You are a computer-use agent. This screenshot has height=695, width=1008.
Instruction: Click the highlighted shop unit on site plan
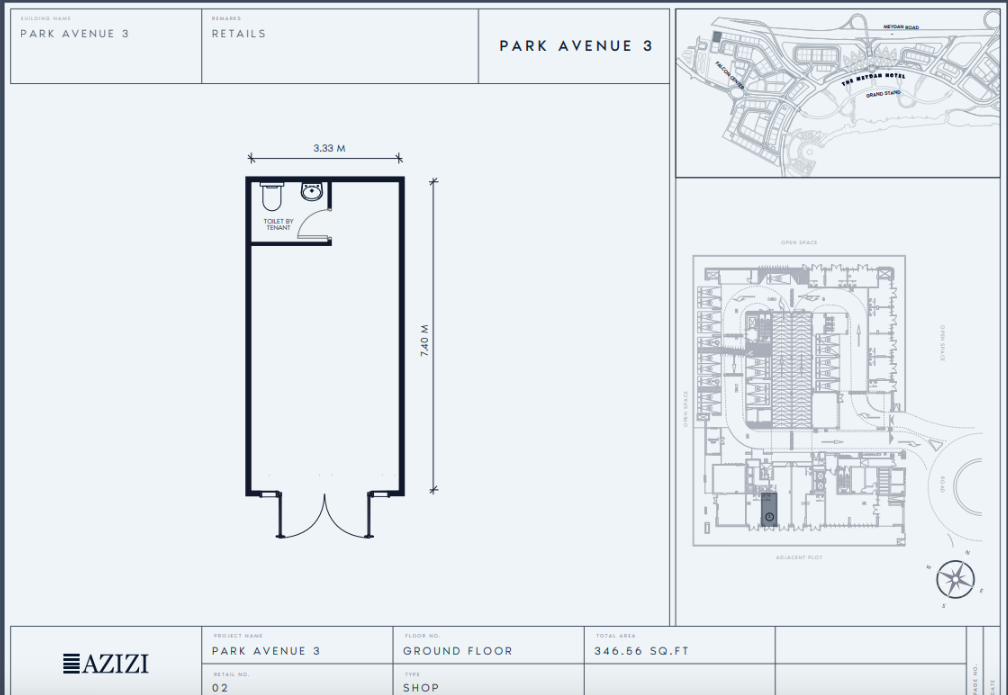click(x=768, y=509)
